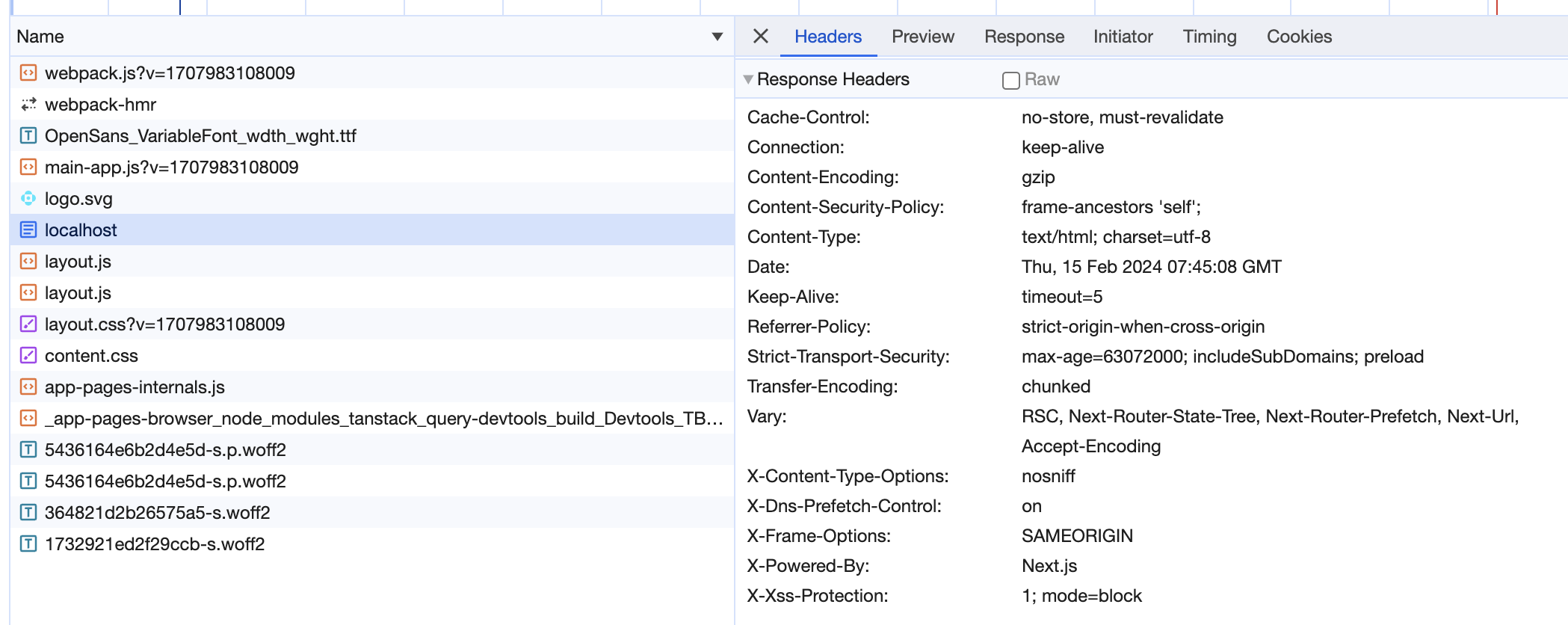Click the text/html; charset=utf-8 value
This screenshot has width=1568, height=625.
(1116, 237)
